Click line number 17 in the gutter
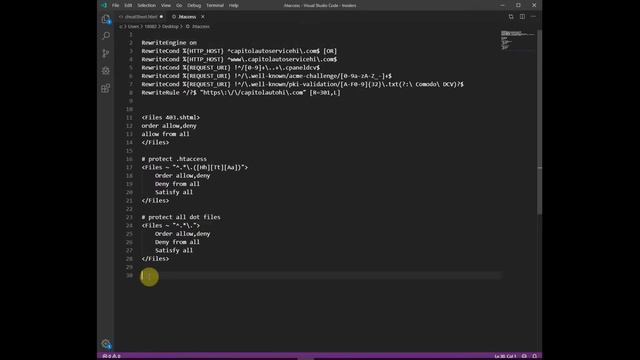Image resolution: width=640 pixels, height=360 pixels. coord(129,167)
